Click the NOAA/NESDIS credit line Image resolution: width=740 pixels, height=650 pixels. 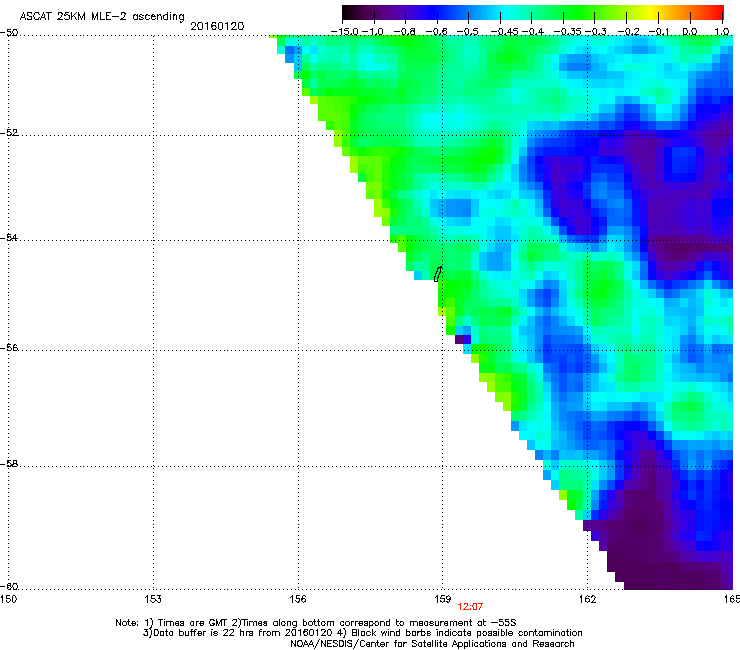tap(432, 644)
